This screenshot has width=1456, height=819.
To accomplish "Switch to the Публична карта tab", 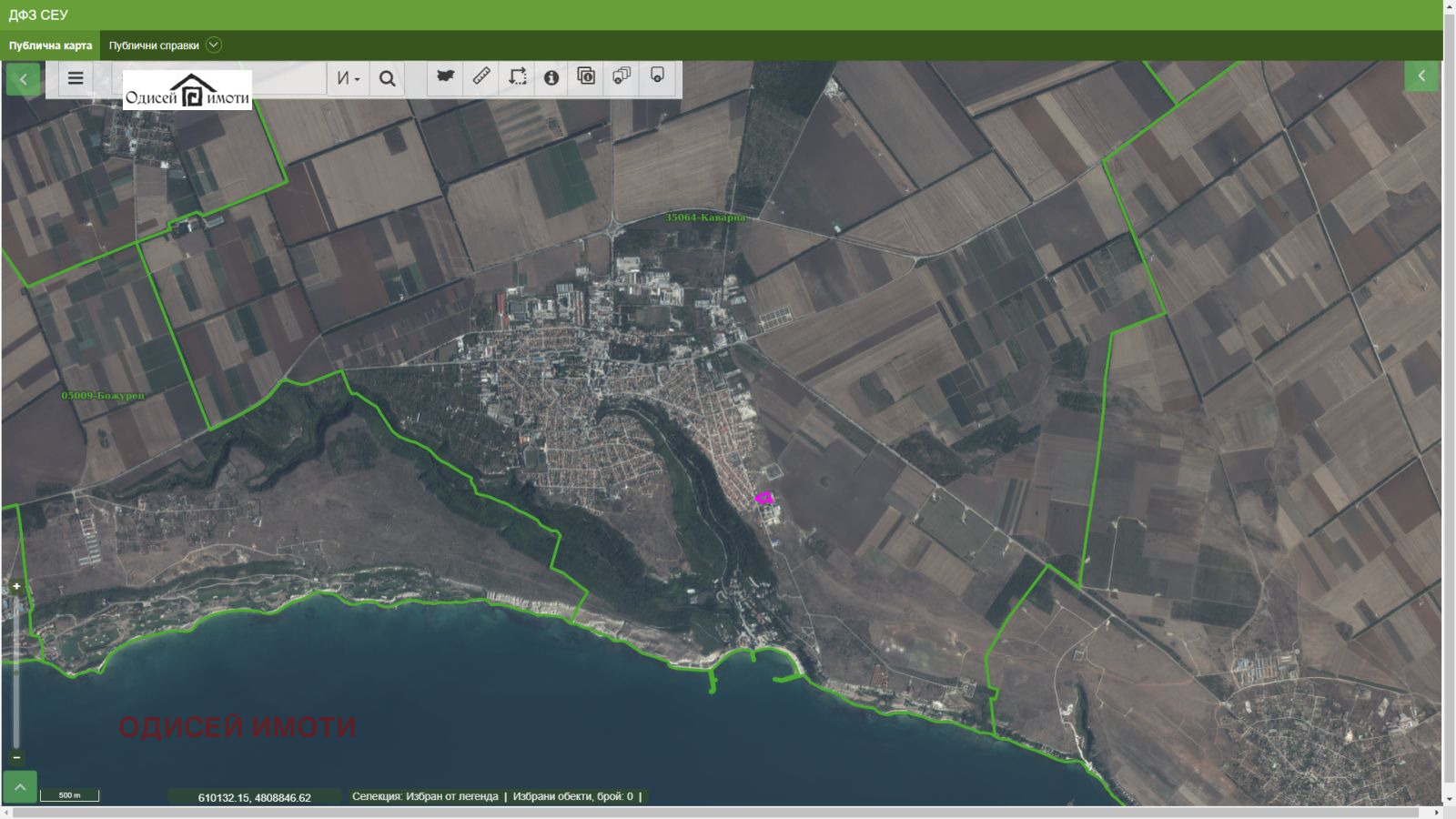I will pyautogui.click(x=50, y=45).
